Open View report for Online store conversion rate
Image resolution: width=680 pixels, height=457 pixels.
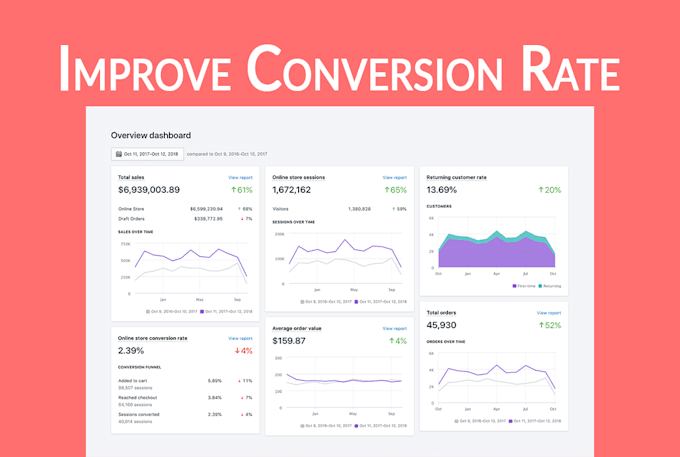[x=240, y=338]
